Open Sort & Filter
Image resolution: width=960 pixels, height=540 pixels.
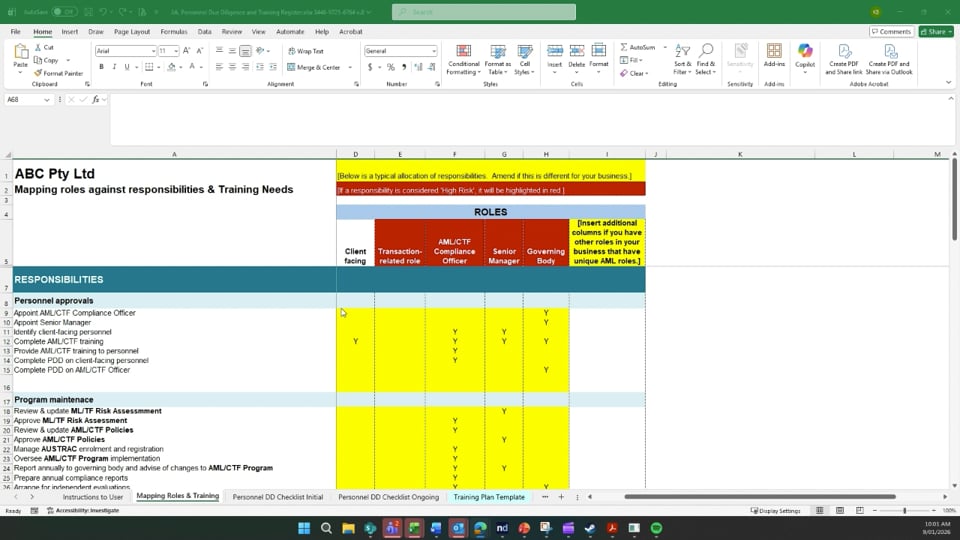click(x=682, y=60)
